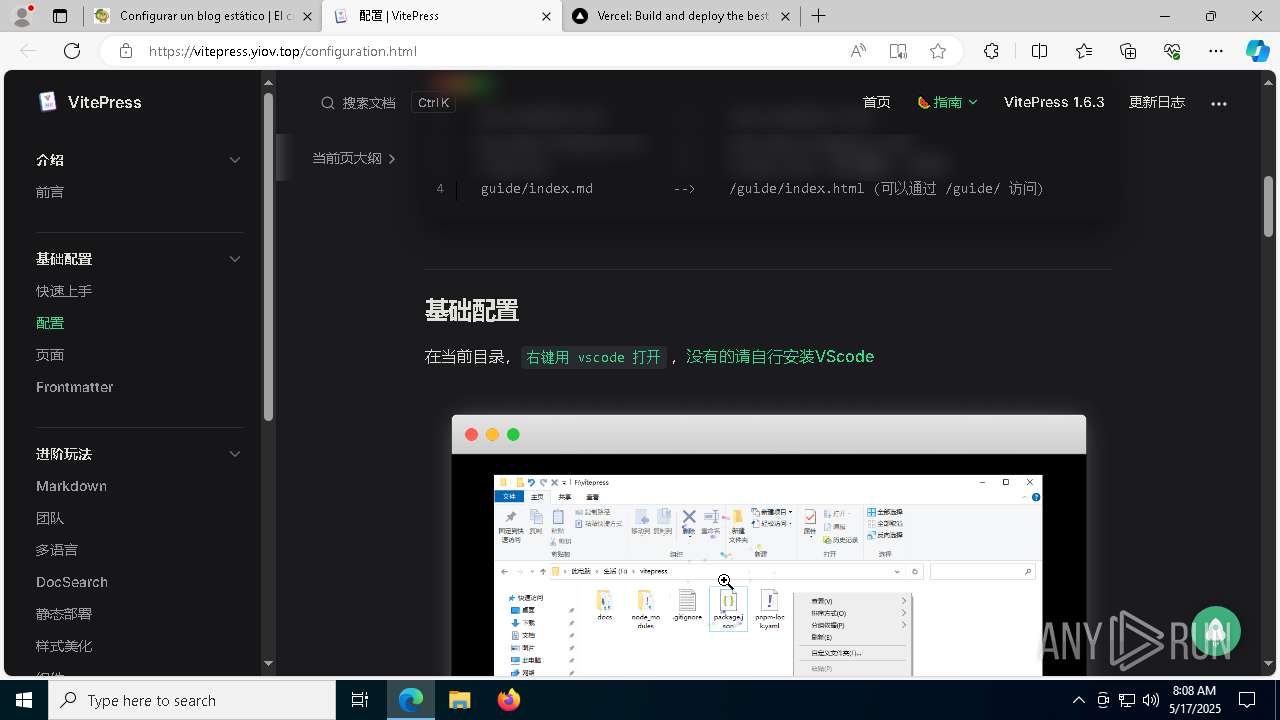View site information lock icon
The image size is (1280, 720).
click(x=125, y=51)
